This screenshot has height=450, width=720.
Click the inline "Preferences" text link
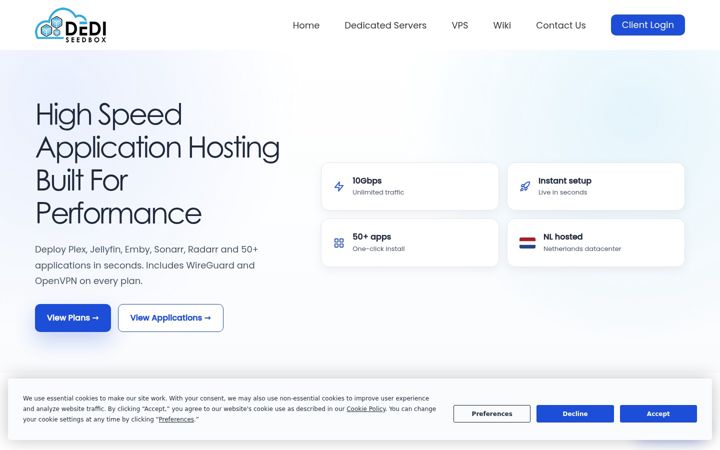pos(176,419)
